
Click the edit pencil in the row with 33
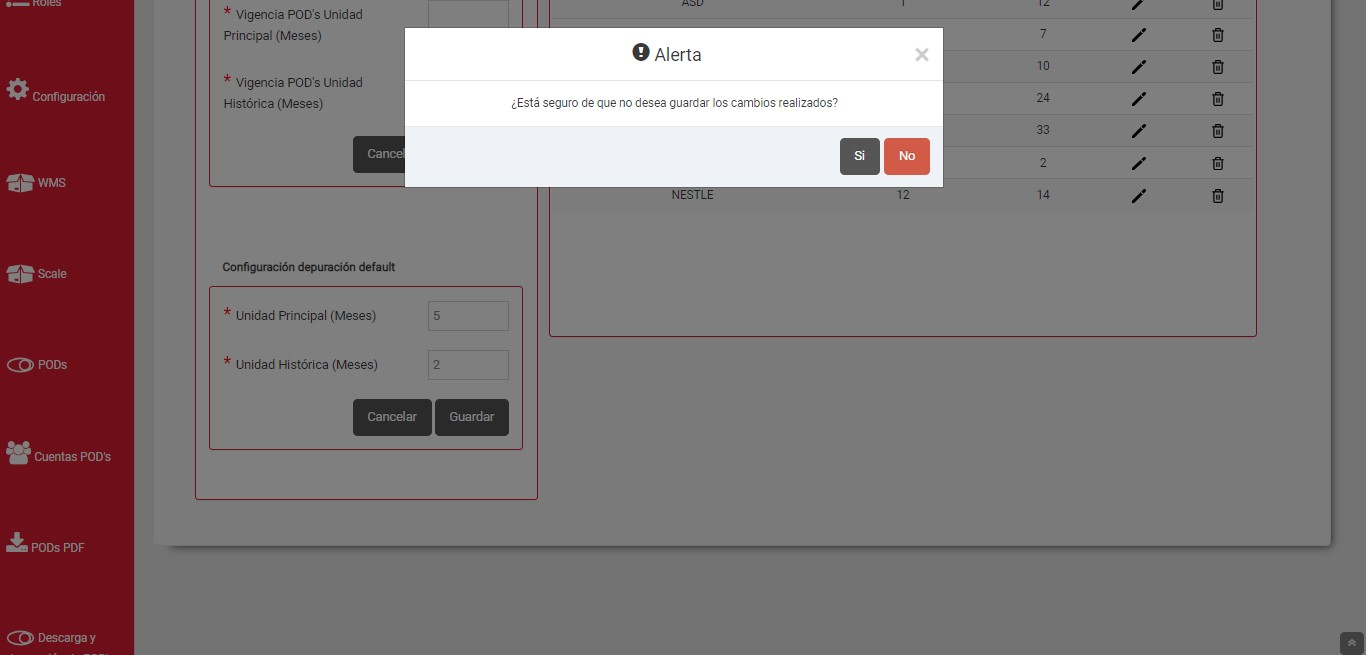tap(1138, 131)
